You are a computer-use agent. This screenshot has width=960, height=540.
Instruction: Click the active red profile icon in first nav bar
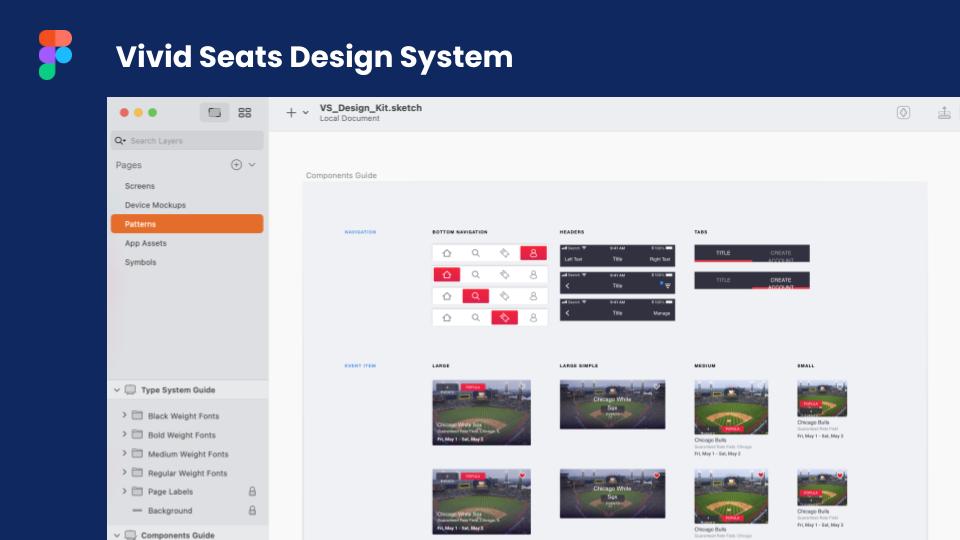[x=533, y=253]
